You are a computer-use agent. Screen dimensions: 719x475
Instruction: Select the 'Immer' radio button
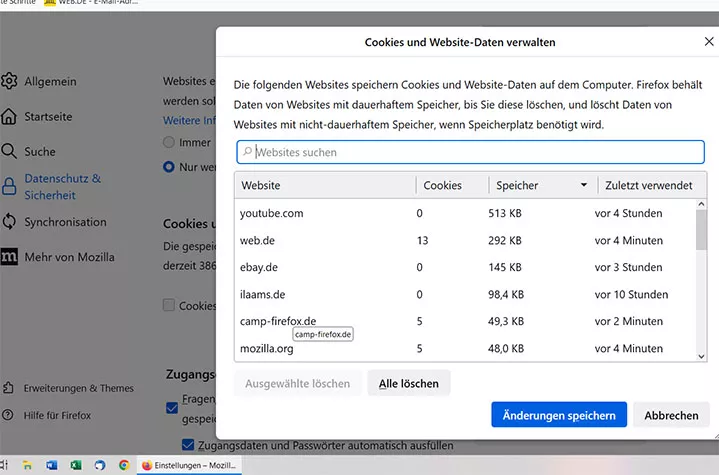point(169,143)
